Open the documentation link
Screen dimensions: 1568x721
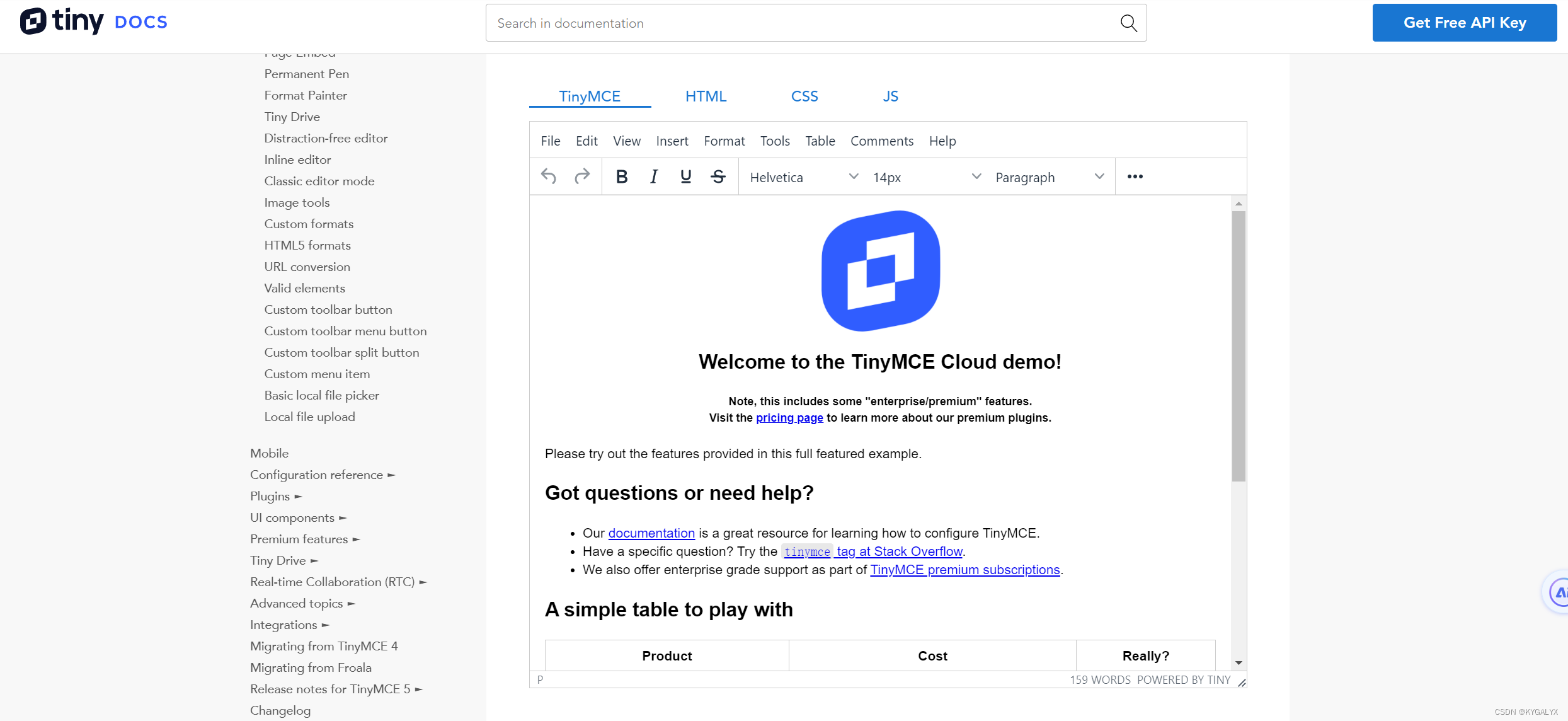coord(651,533)
